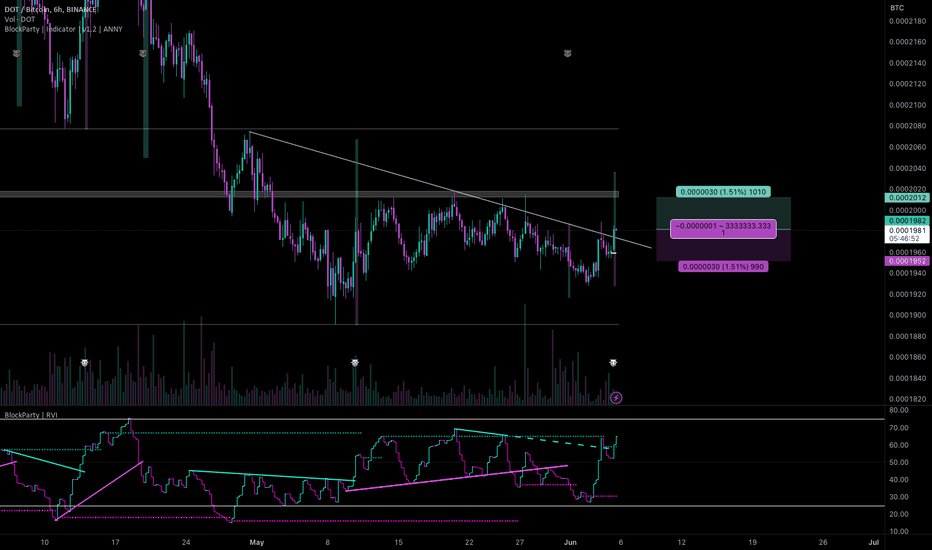Viewport: 932px width, 550px height.
Task: Click the teal entry price tag 0.0001982
Action: [906, 221]
